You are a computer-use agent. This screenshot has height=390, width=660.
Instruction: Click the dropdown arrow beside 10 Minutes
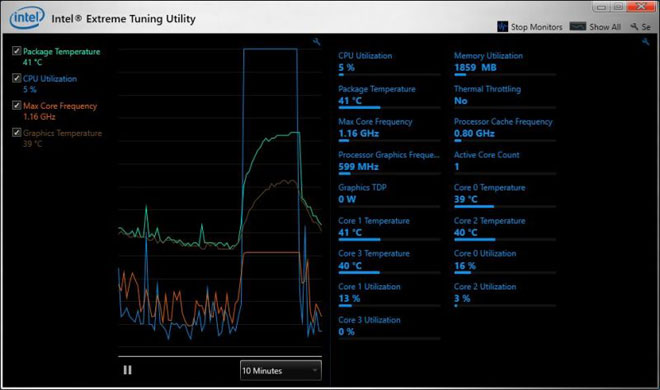(314, 370)
